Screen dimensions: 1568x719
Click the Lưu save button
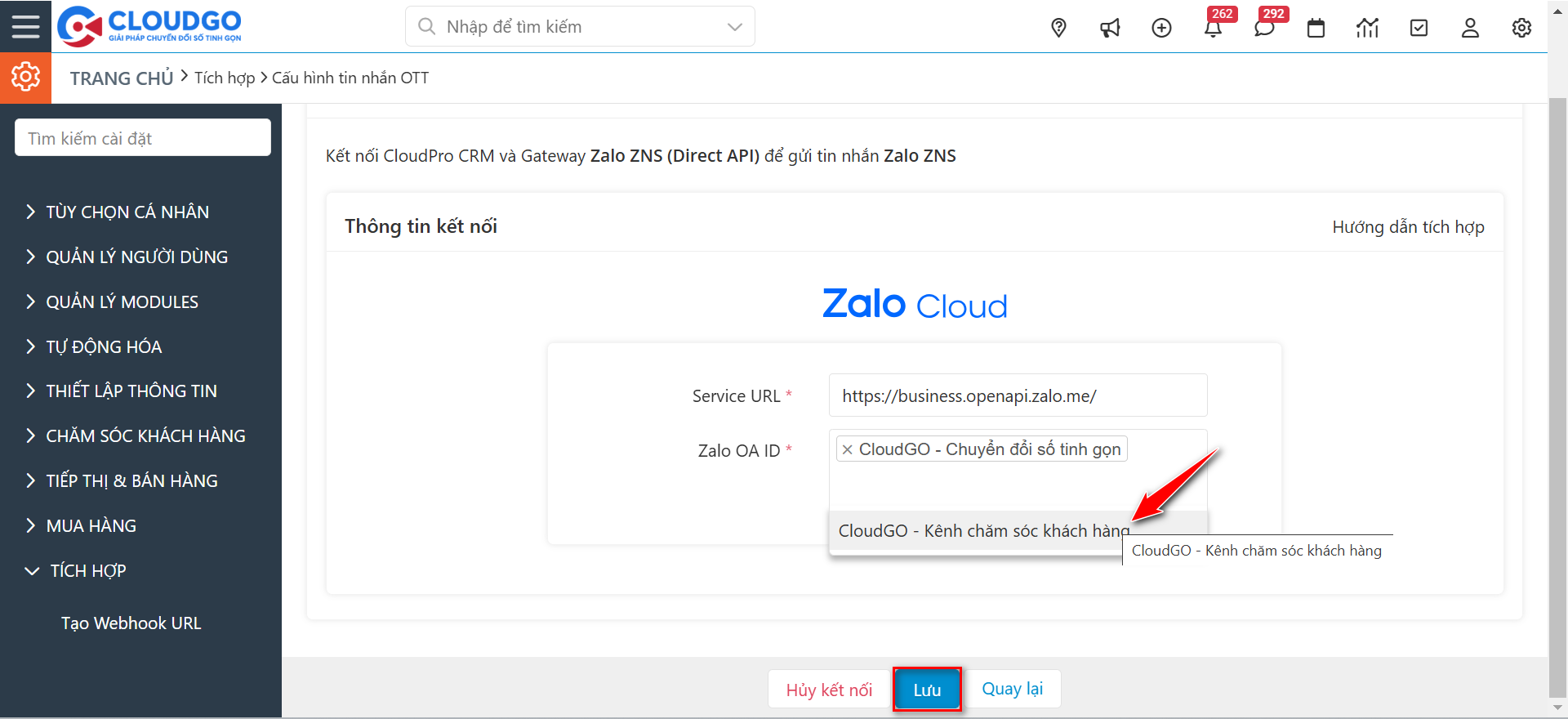(x=927, y=690)
